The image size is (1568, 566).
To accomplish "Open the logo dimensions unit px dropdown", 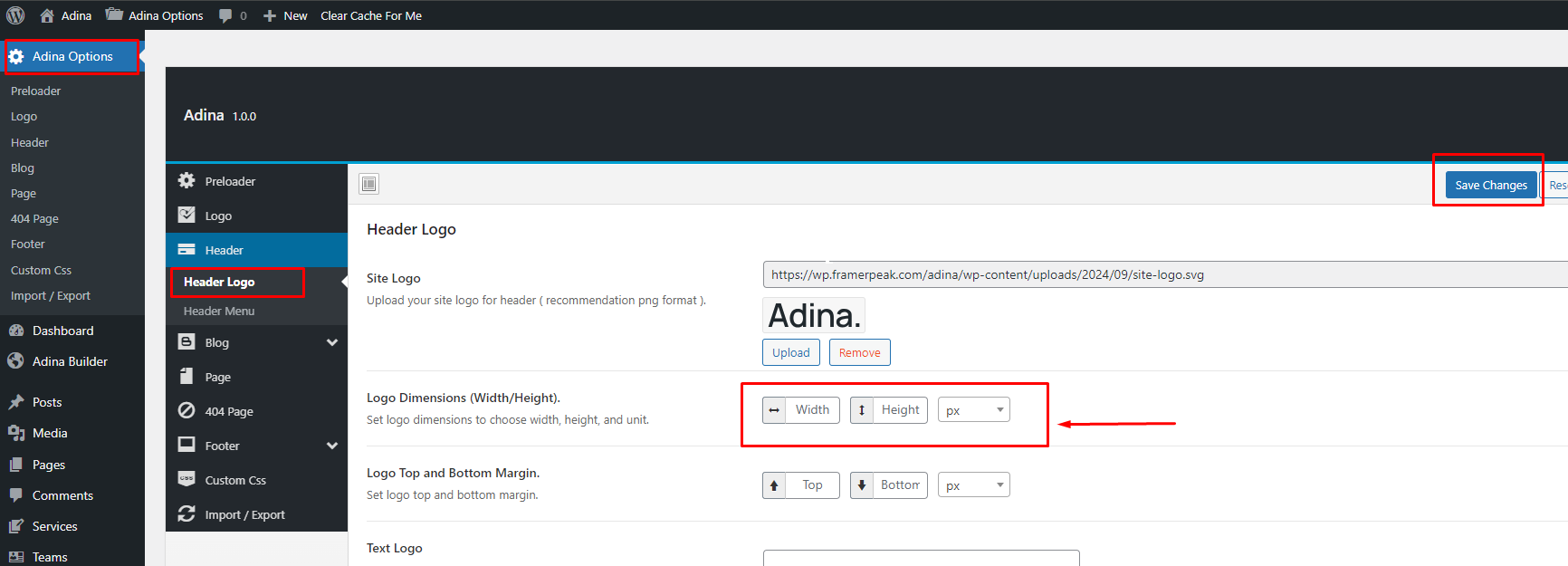I will [974, 410].
